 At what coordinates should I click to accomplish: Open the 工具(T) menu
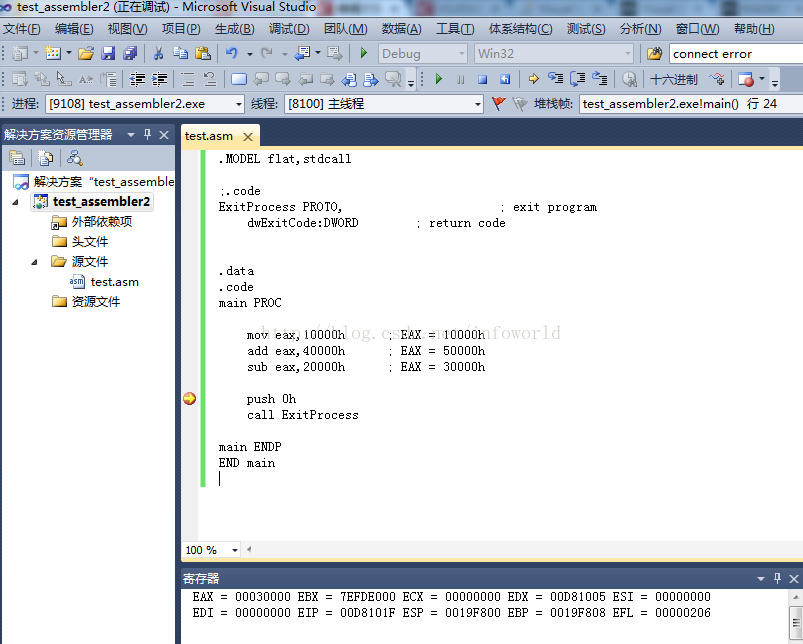pyautogui.click(x=455, y=29)
